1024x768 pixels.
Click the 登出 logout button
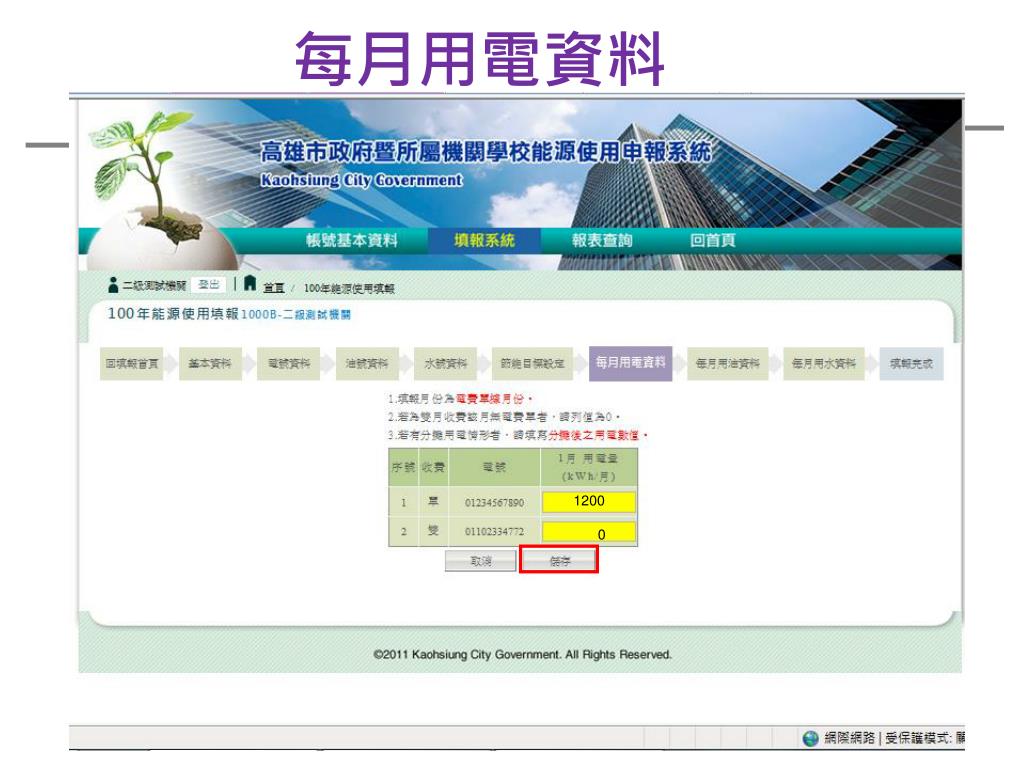coord(208,285)
